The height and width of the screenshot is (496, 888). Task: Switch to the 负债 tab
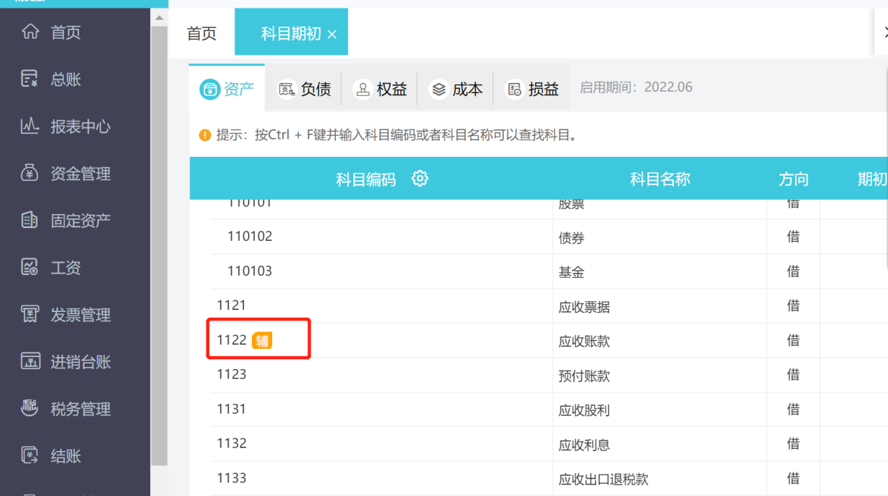[304, 90]
